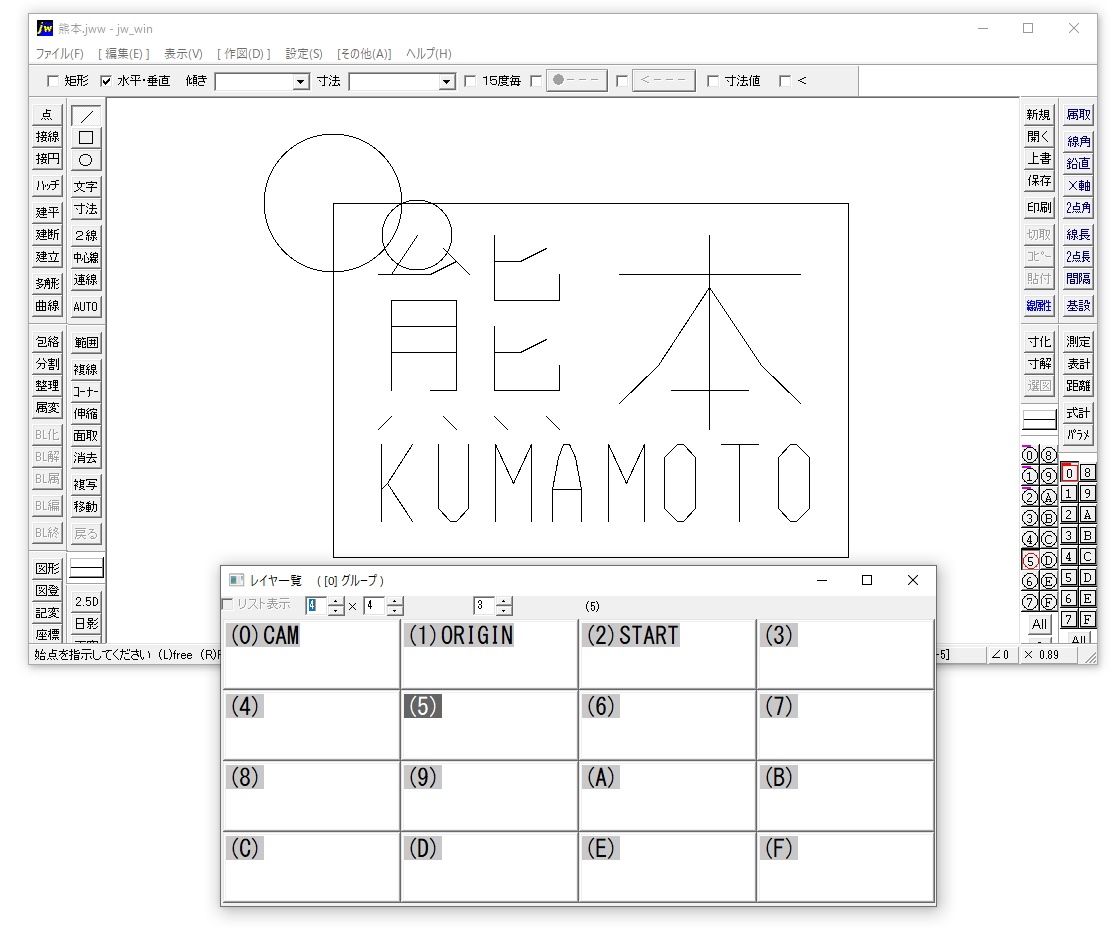The image size is (1117, 937).
Task: Click the 消去 erase tool
Action: 86,458
